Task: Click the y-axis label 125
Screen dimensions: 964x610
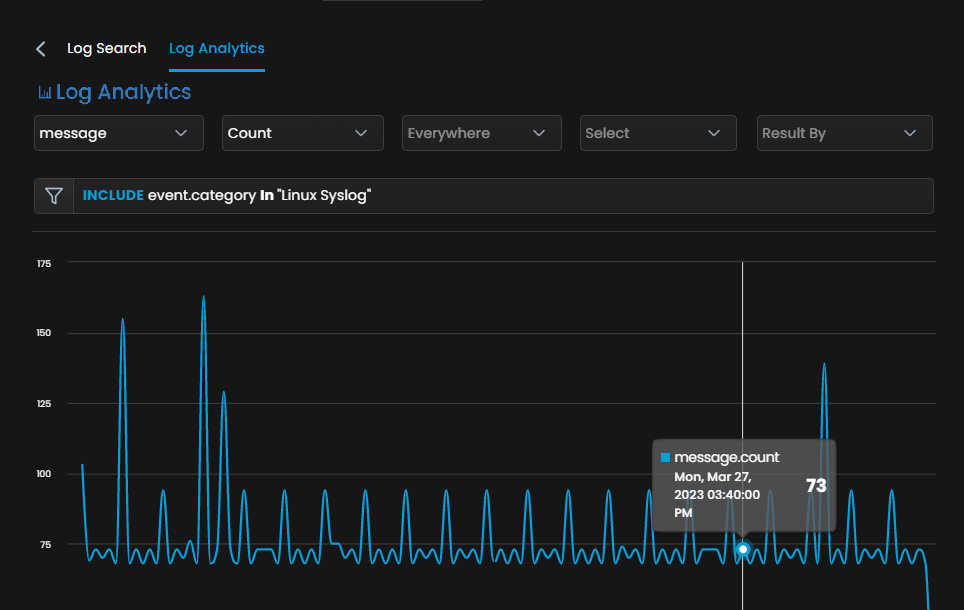Action: tap(44, 403)
